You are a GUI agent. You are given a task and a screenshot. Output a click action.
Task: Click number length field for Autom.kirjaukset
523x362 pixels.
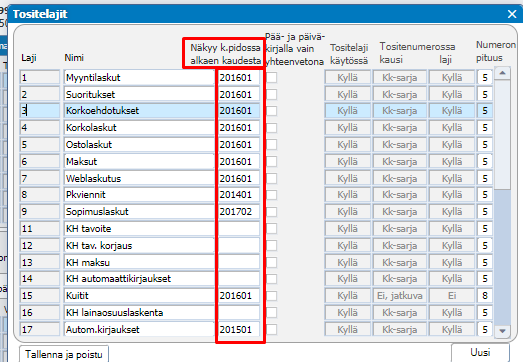point(485,330)
